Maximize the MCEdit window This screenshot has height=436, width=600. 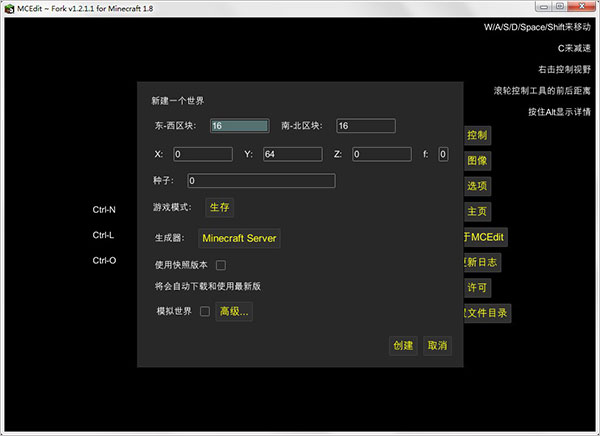pyautogui.click(x=560, y=7)
